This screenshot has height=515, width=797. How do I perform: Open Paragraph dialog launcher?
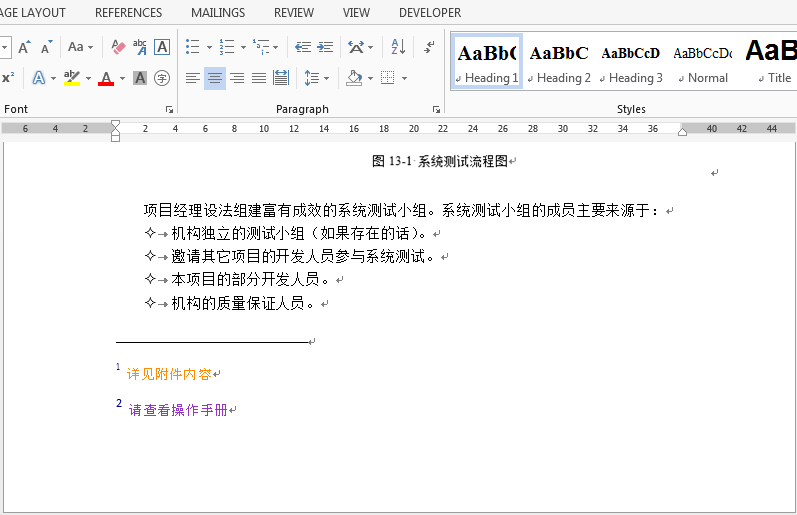tap(436, 109)
